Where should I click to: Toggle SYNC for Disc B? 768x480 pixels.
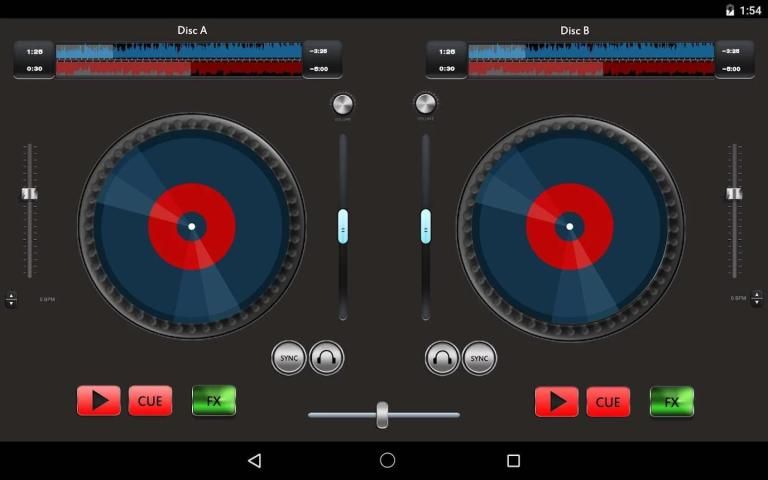click(x=479, y=357)
